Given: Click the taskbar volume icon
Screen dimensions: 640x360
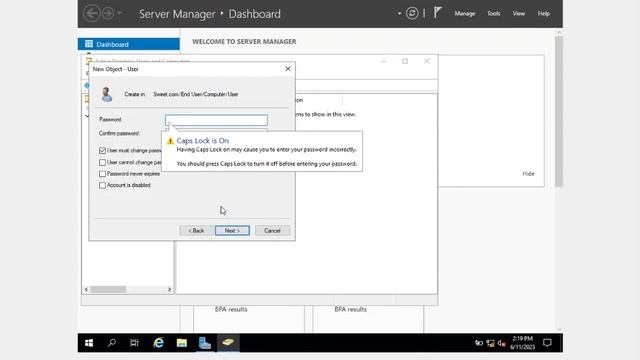Looking at the screenshot, I should (502, 343).
